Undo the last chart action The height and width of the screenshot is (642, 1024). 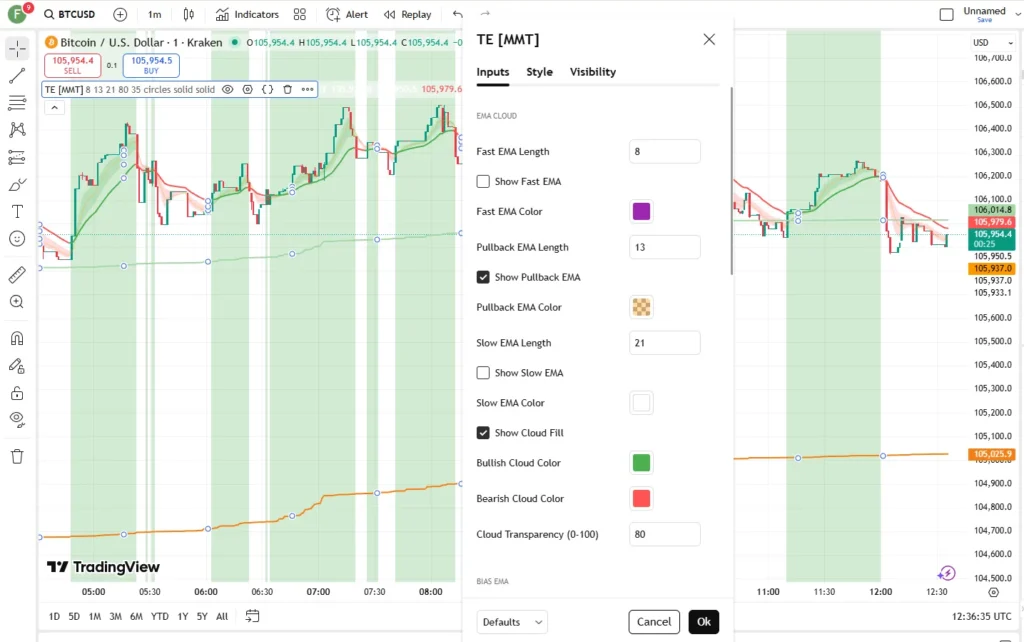click(x=458, y=14)
